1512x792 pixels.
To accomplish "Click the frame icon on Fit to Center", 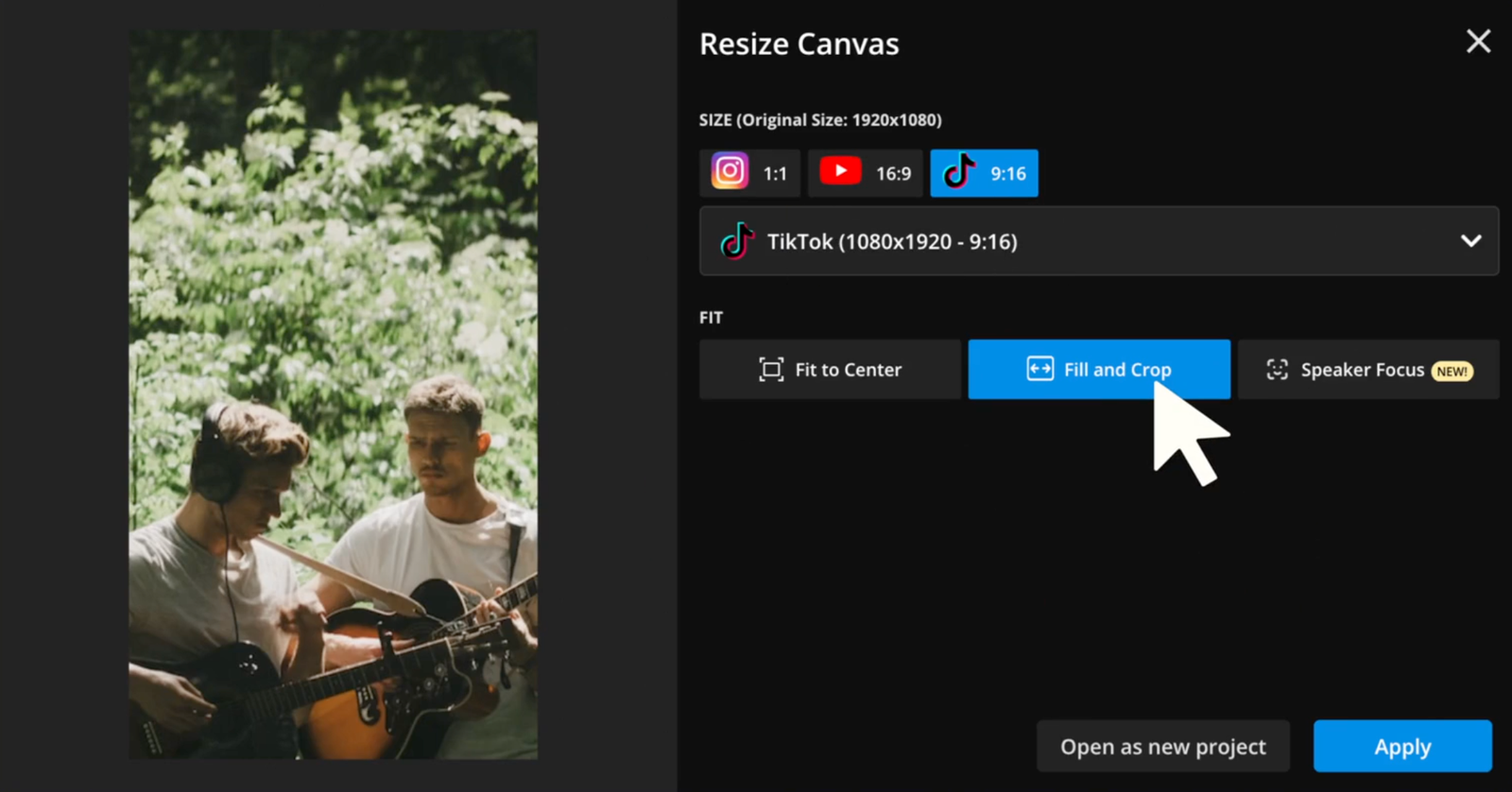I will [x=772, y=370].
